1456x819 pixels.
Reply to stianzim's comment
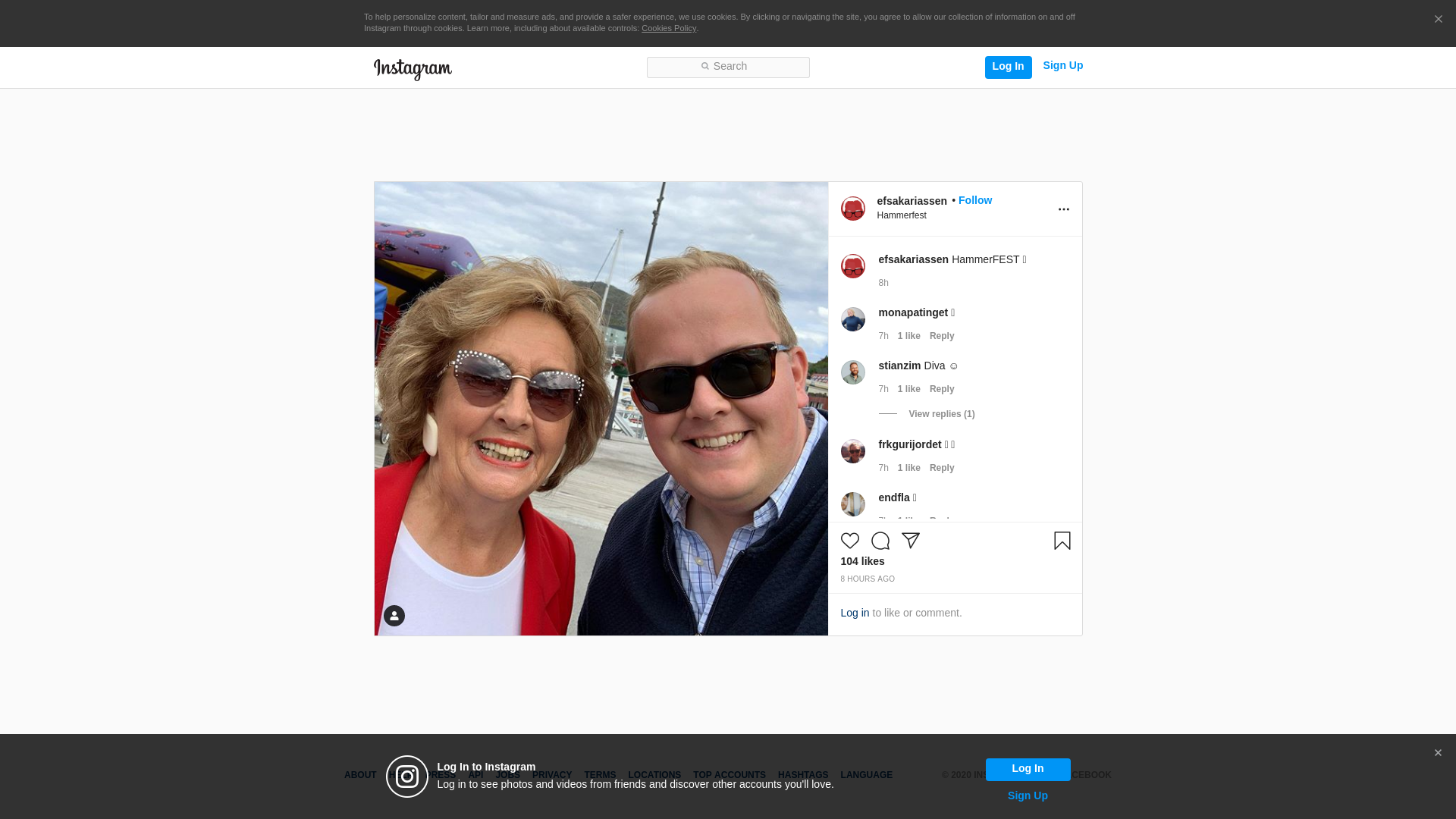(941, 389)
